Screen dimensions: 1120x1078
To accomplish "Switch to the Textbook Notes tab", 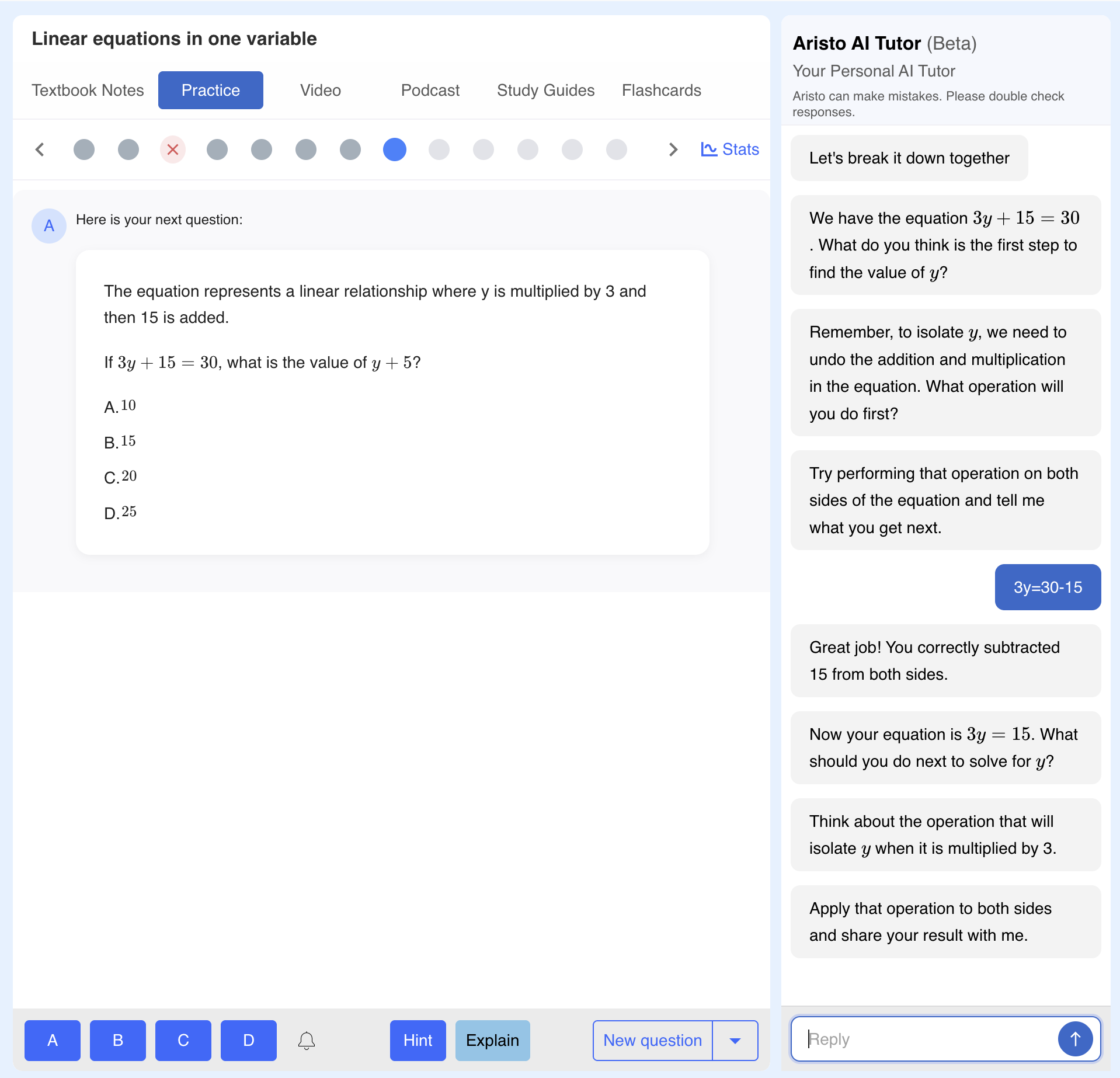I will pyautogui.click(x=88, y=91).
